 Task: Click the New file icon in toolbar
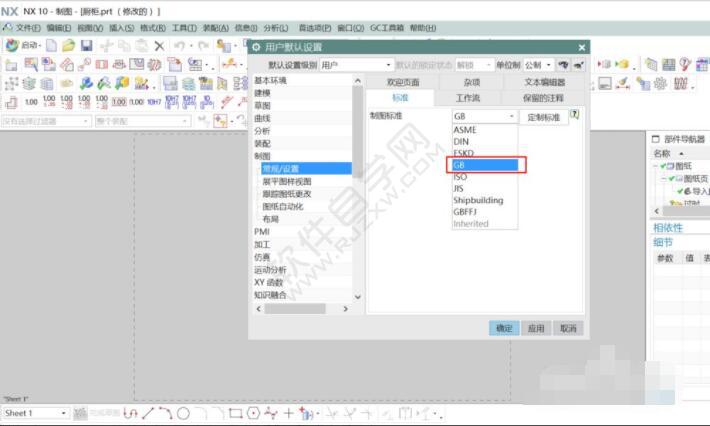pyautogui.click(x=52, y=46)
